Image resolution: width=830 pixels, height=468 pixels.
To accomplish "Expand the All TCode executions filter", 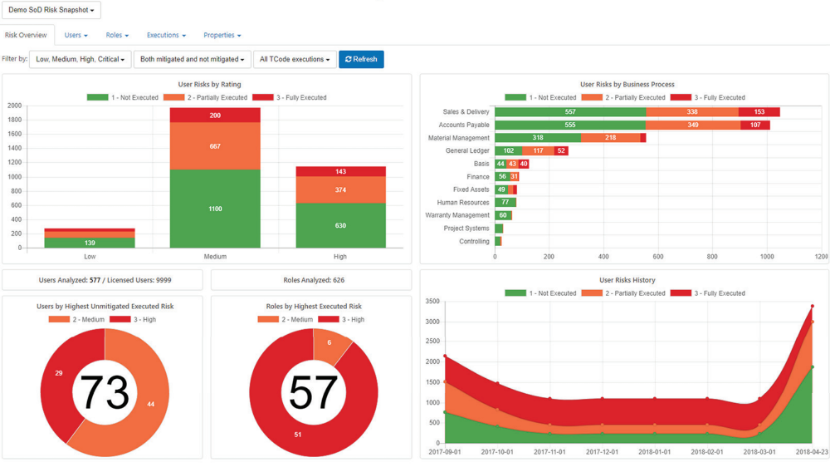I will (x=294, y=59).
